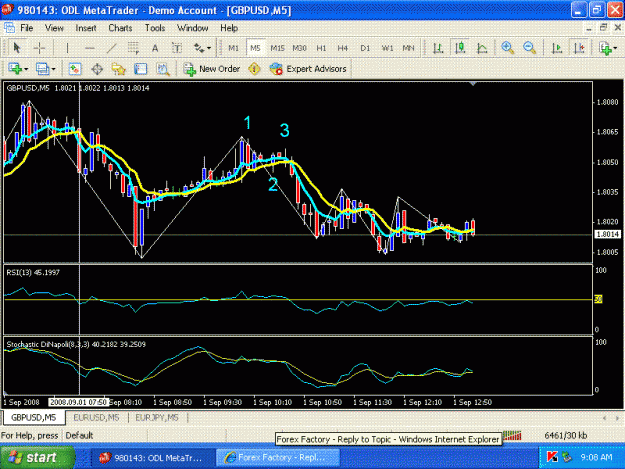
Task: Zoom out of the chart
Action: pyautogui.click(x=529, y=48)
